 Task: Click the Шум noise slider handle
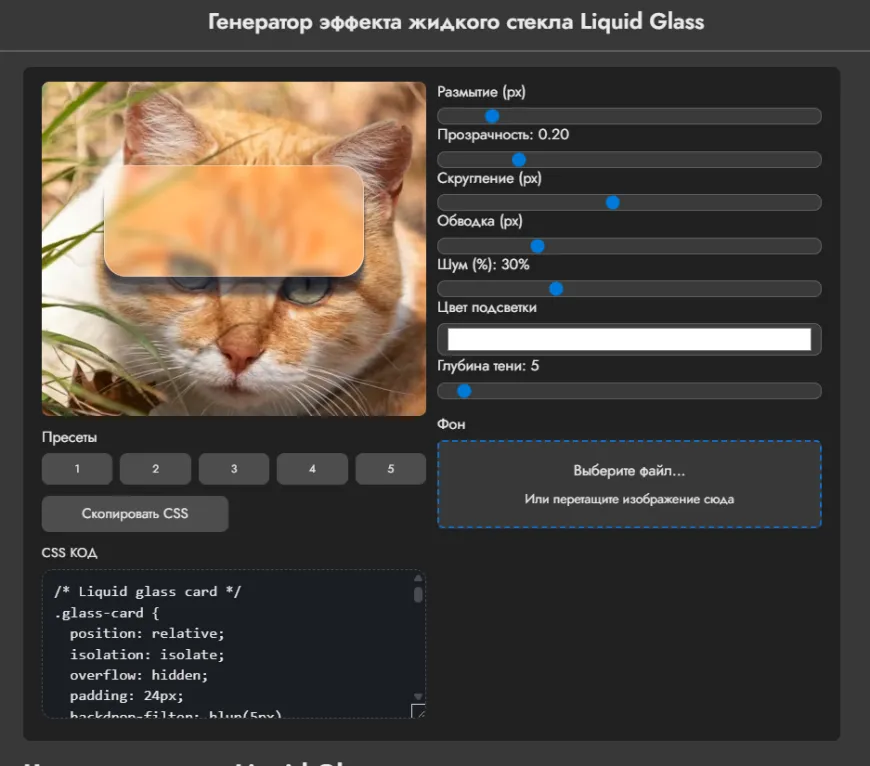556,289
